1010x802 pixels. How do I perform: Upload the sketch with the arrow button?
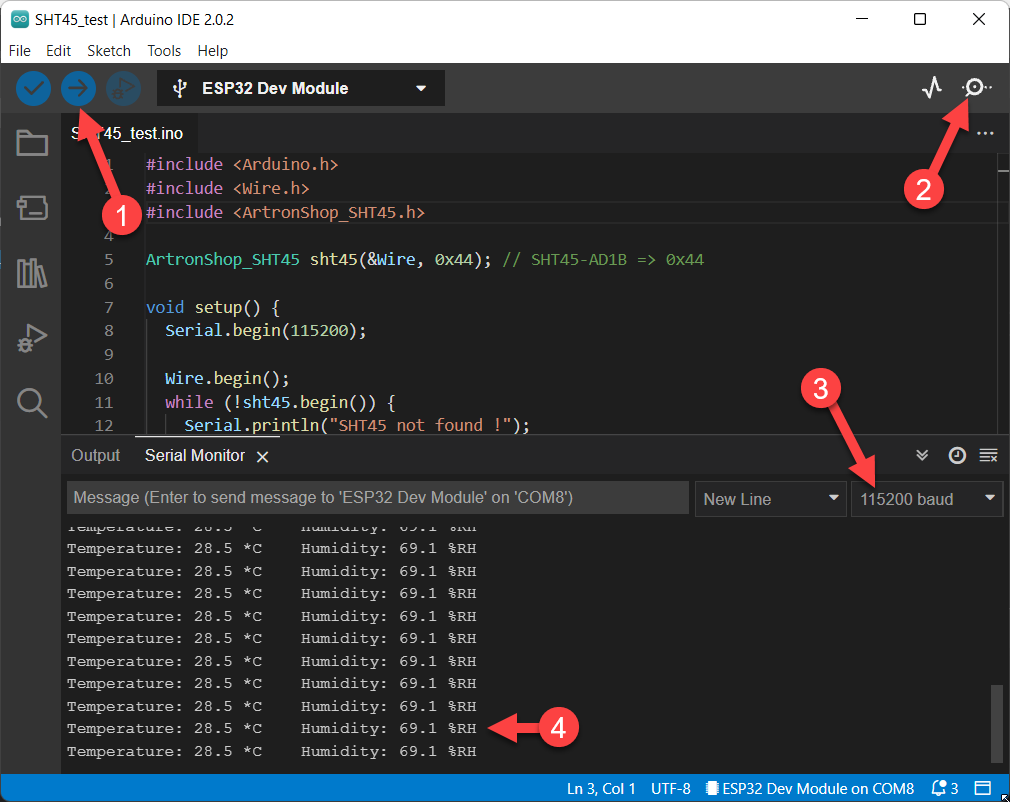[x=79, y=88]
